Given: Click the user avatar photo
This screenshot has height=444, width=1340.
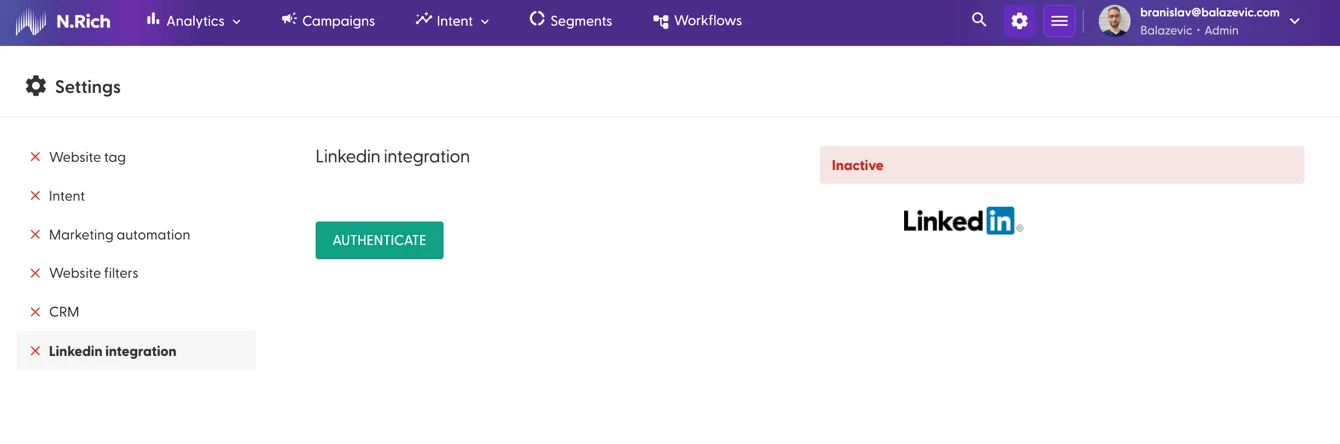Looking at the screenshot, I should click(1114, 21).
